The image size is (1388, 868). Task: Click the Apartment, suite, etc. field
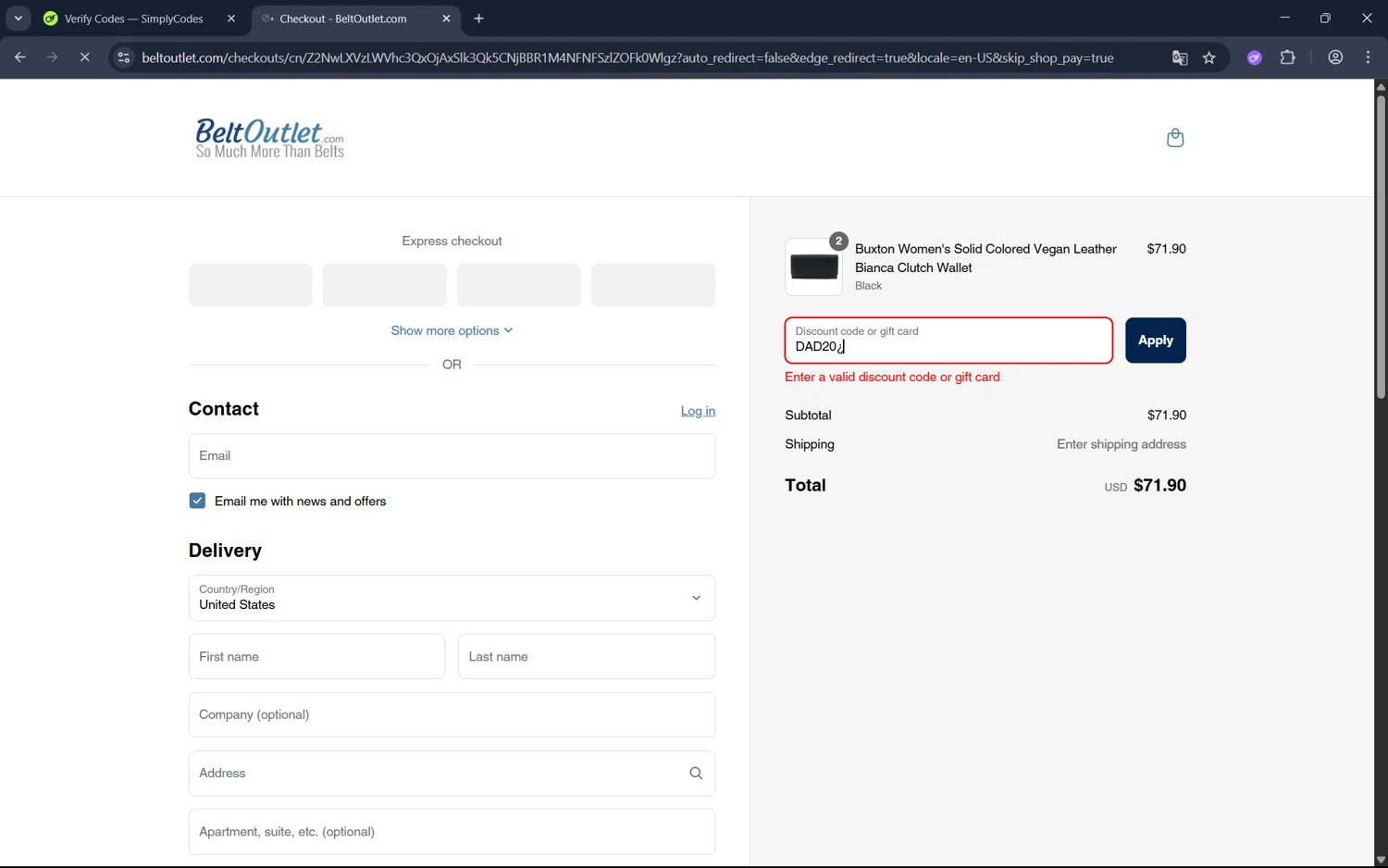(452, 832)
